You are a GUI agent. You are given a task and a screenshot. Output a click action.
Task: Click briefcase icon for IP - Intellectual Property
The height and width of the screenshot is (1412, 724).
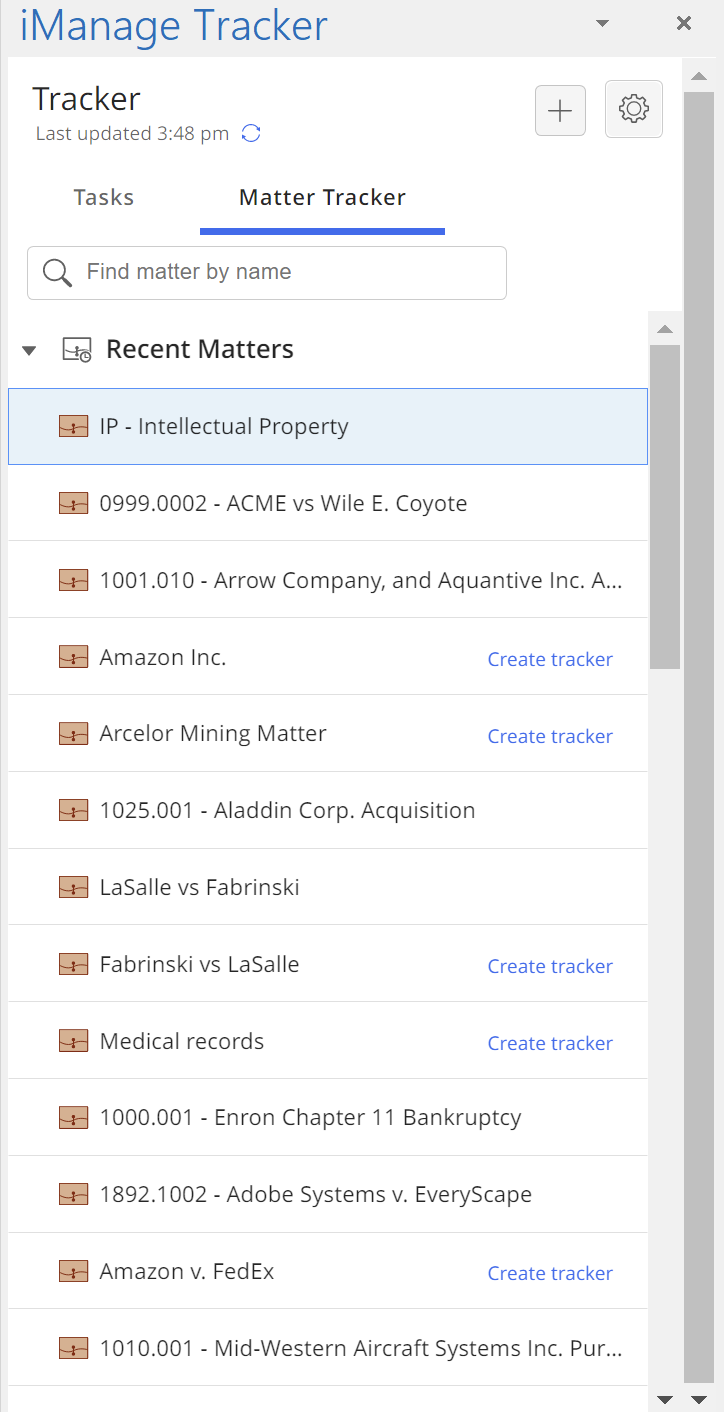74,427
